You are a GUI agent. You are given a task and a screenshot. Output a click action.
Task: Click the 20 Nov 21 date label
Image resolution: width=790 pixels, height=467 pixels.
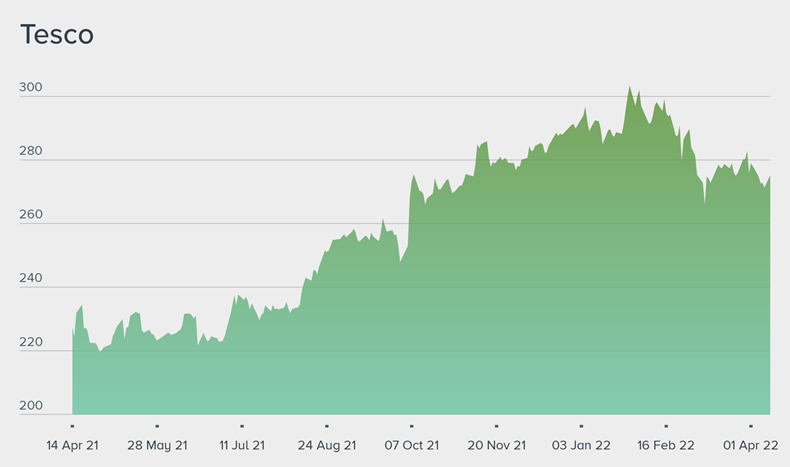click(x=497, y=445)
